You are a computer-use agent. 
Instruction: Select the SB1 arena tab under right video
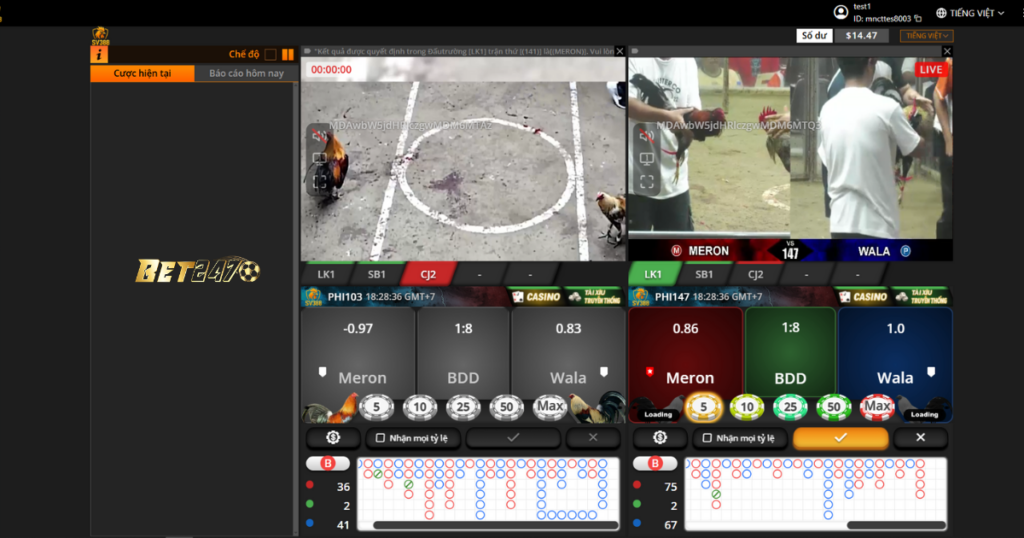(x=704, y=274)
